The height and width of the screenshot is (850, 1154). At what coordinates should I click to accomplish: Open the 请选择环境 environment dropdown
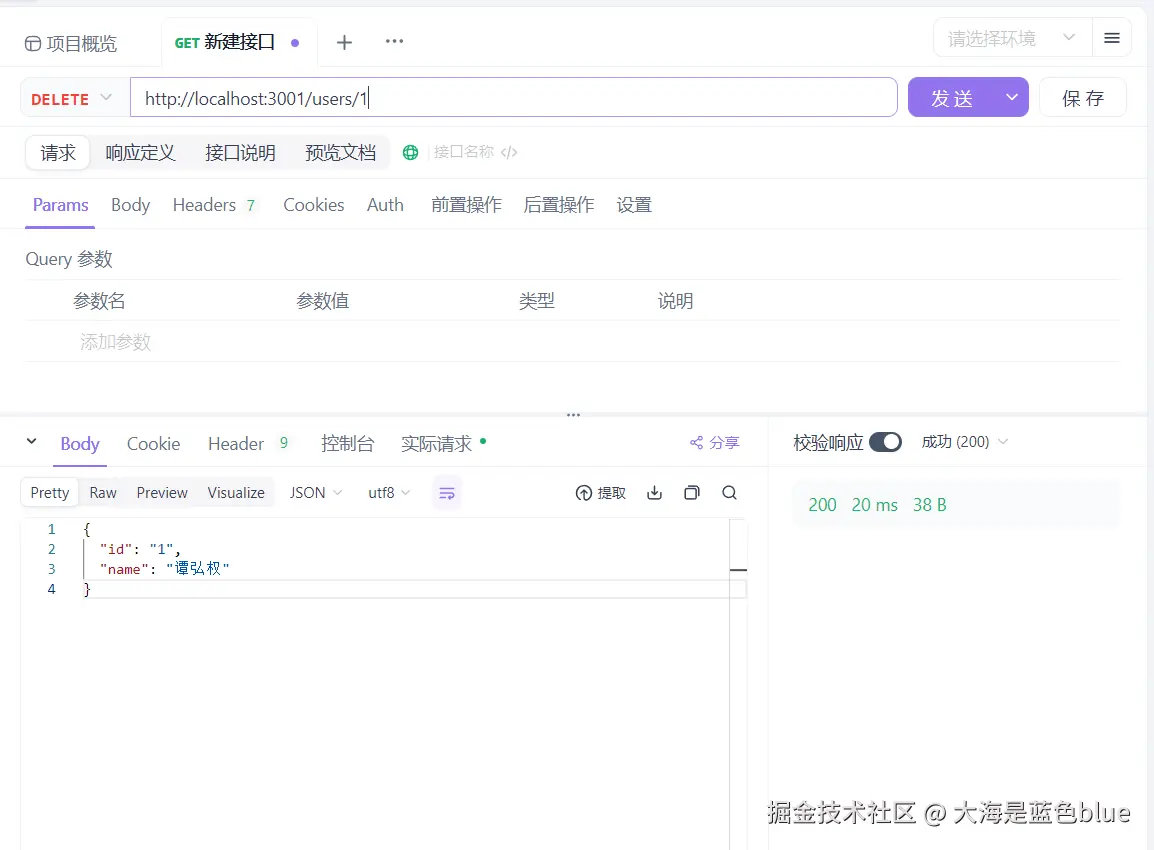coord(1011,38)
